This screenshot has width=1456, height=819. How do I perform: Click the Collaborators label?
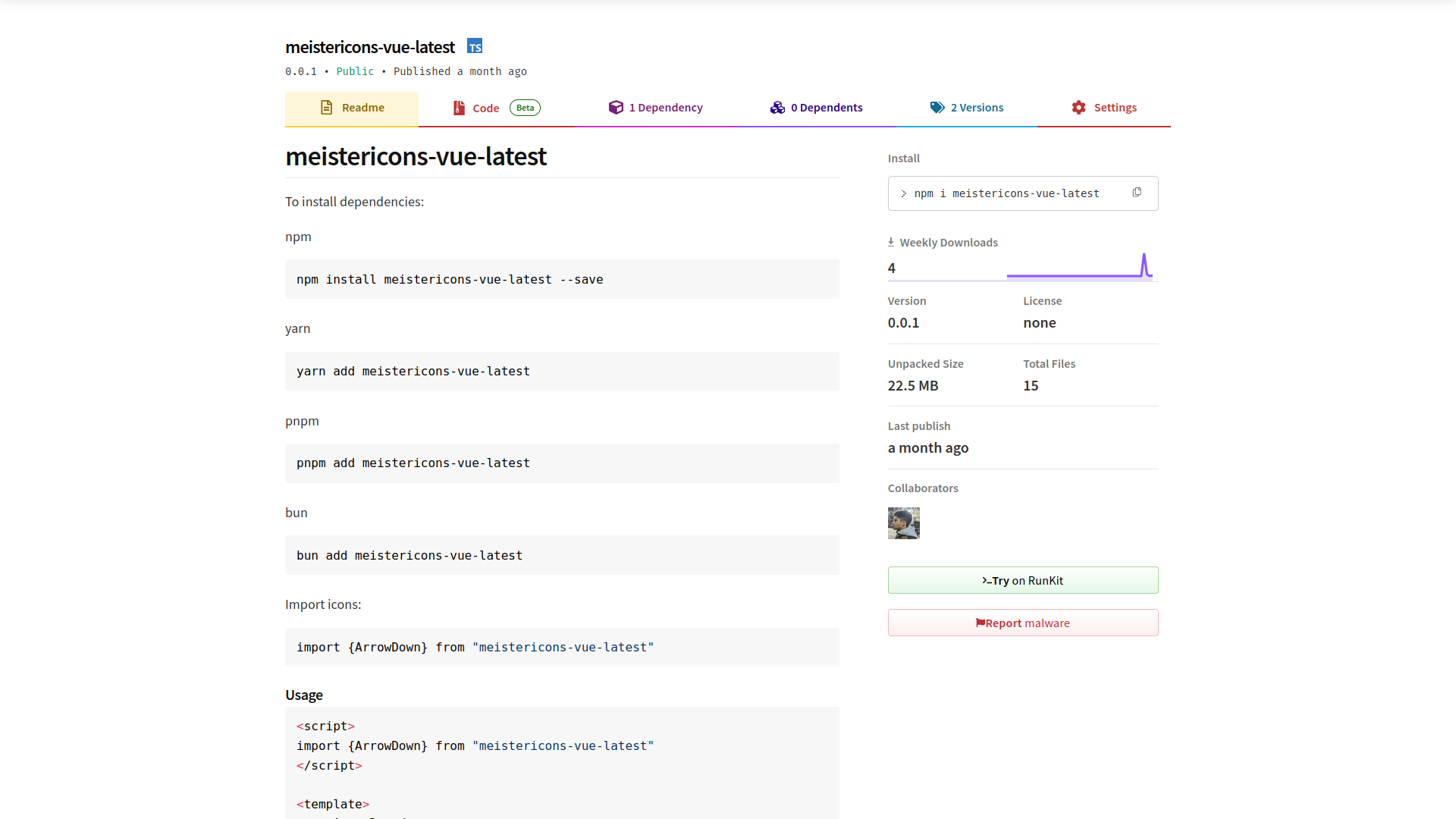pos(923,488)
